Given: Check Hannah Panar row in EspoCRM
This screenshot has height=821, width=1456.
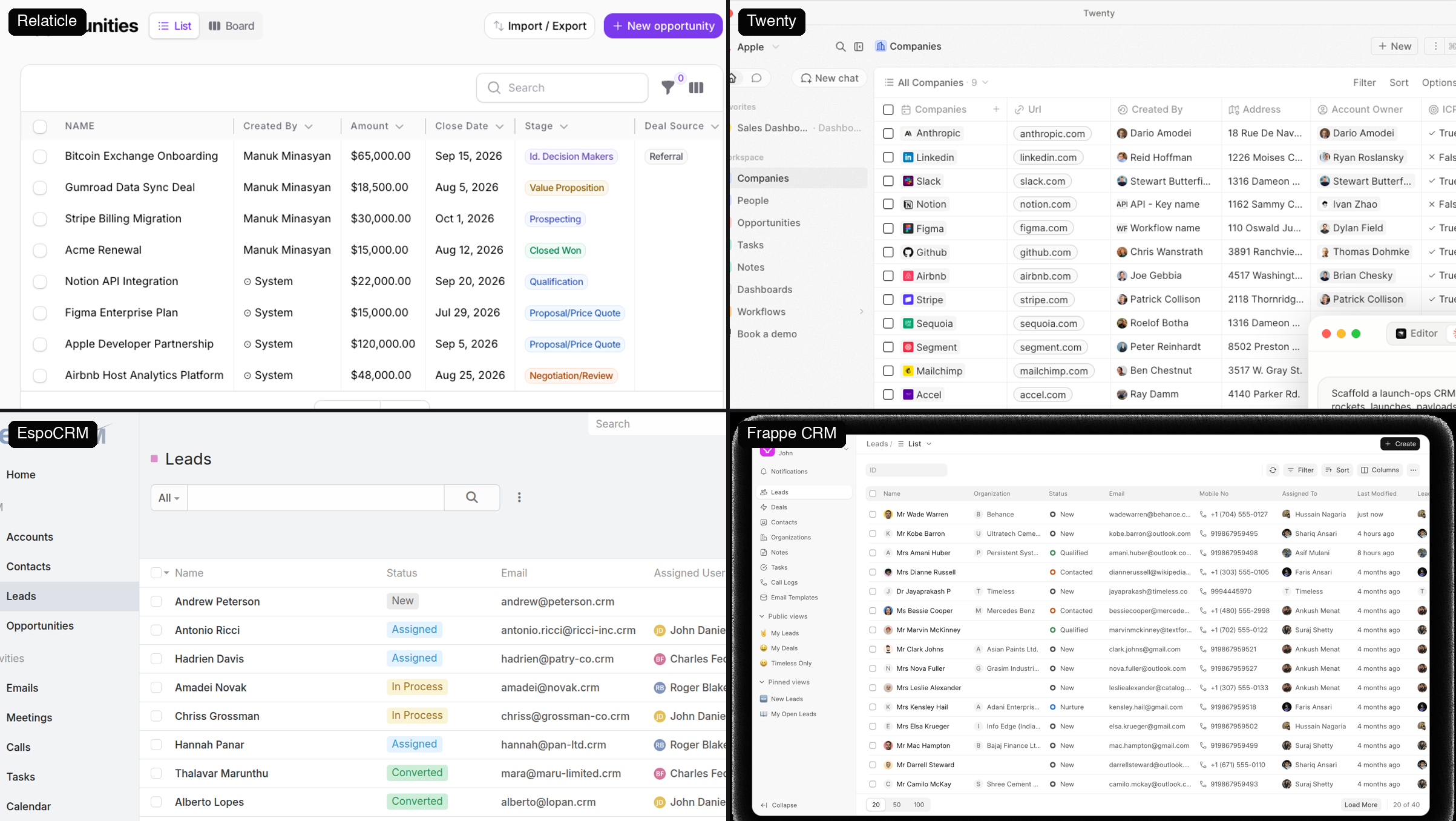Looking at the screenshot, I should pos(156,745).
